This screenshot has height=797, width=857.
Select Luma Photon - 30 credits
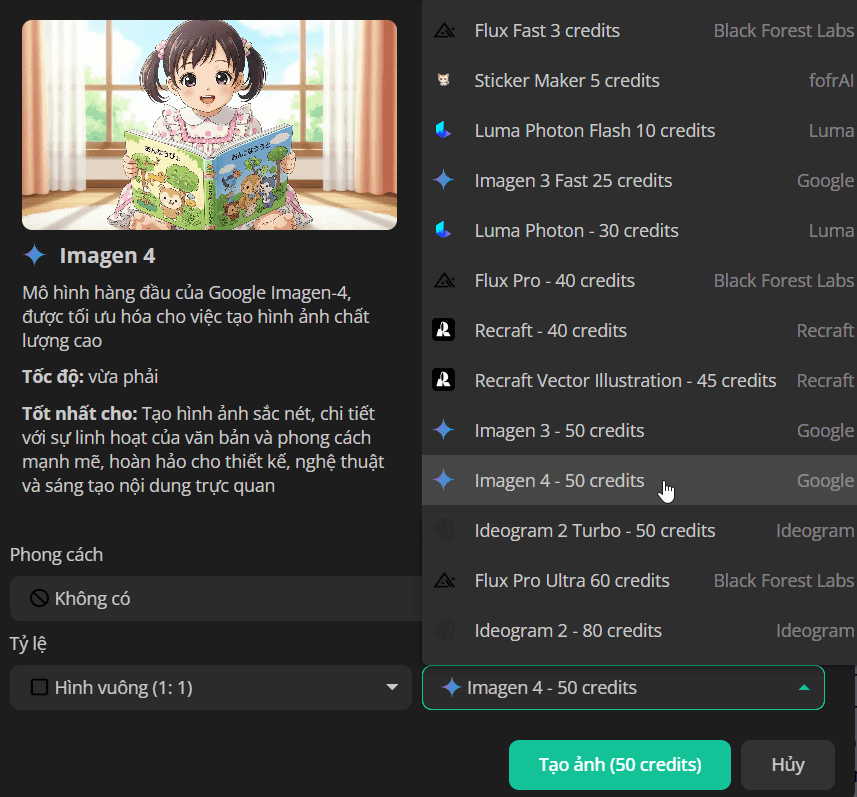click(x=639, y=230)
